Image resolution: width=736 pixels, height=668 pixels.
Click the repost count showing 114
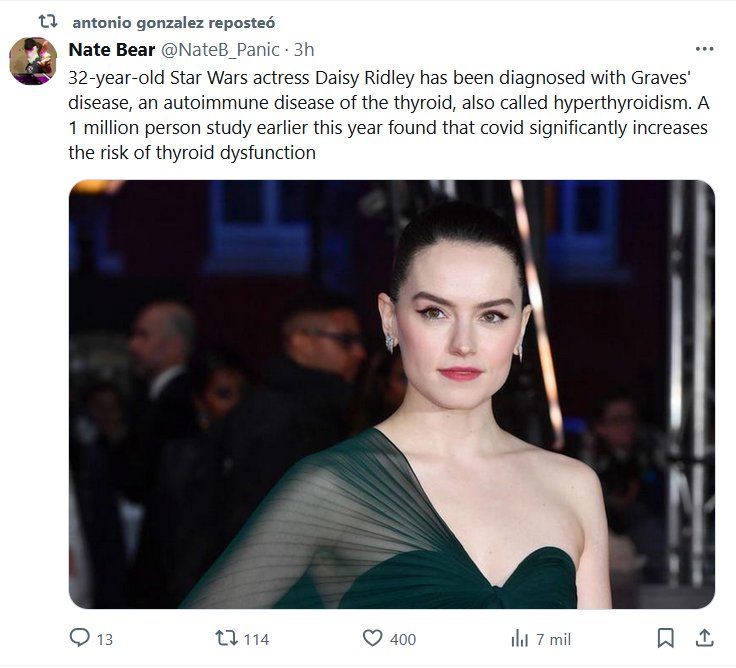click(256, 639)
